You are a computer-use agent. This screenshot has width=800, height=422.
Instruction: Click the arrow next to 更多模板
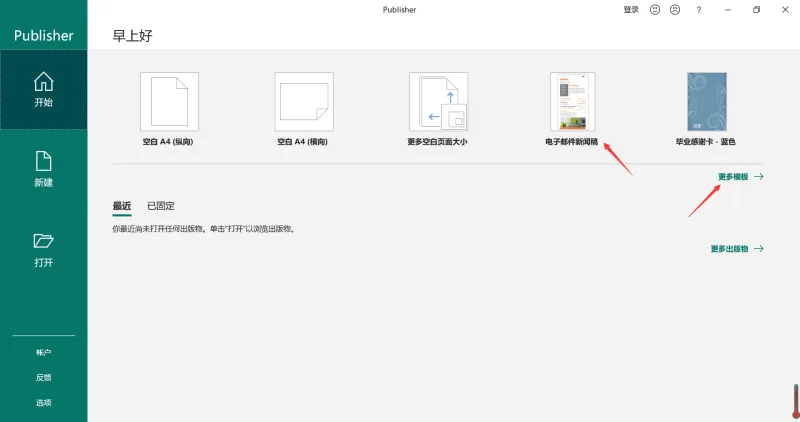(x=759, y=177)
